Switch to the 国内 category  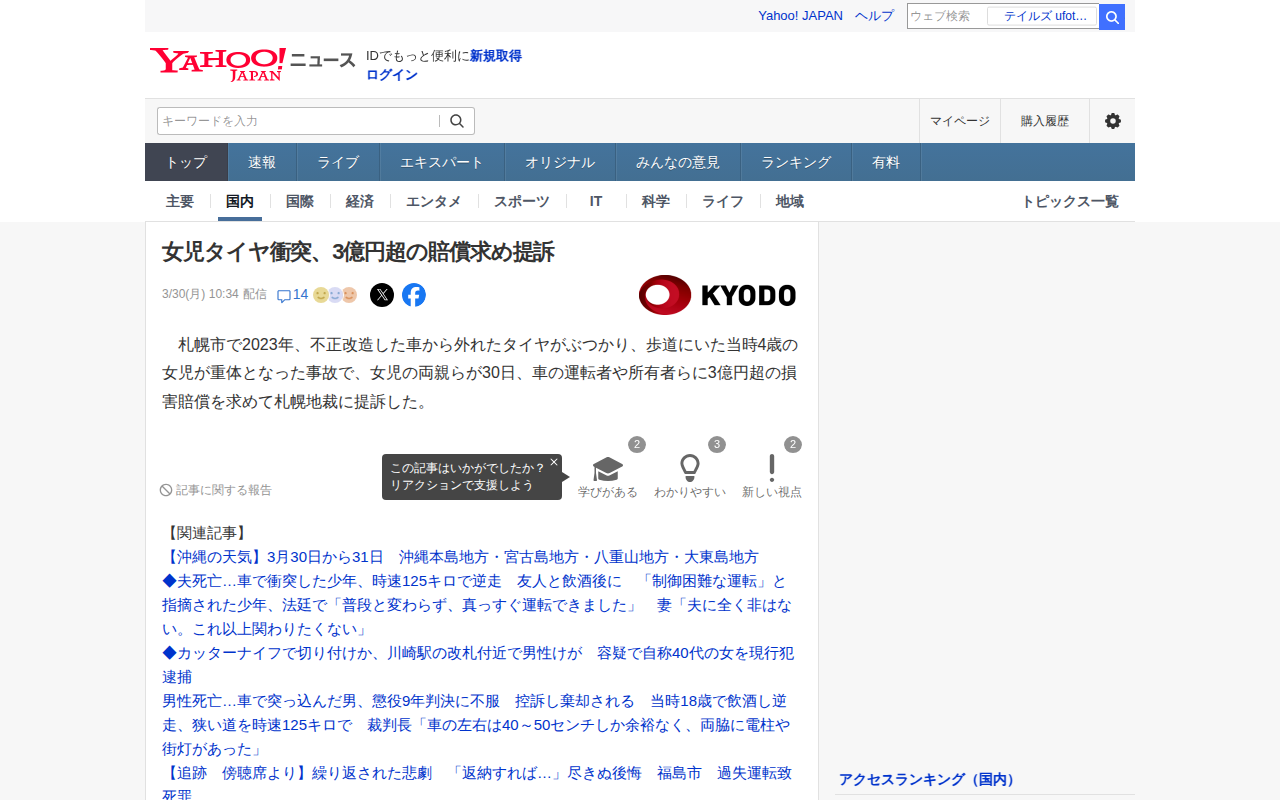(240, 201)
